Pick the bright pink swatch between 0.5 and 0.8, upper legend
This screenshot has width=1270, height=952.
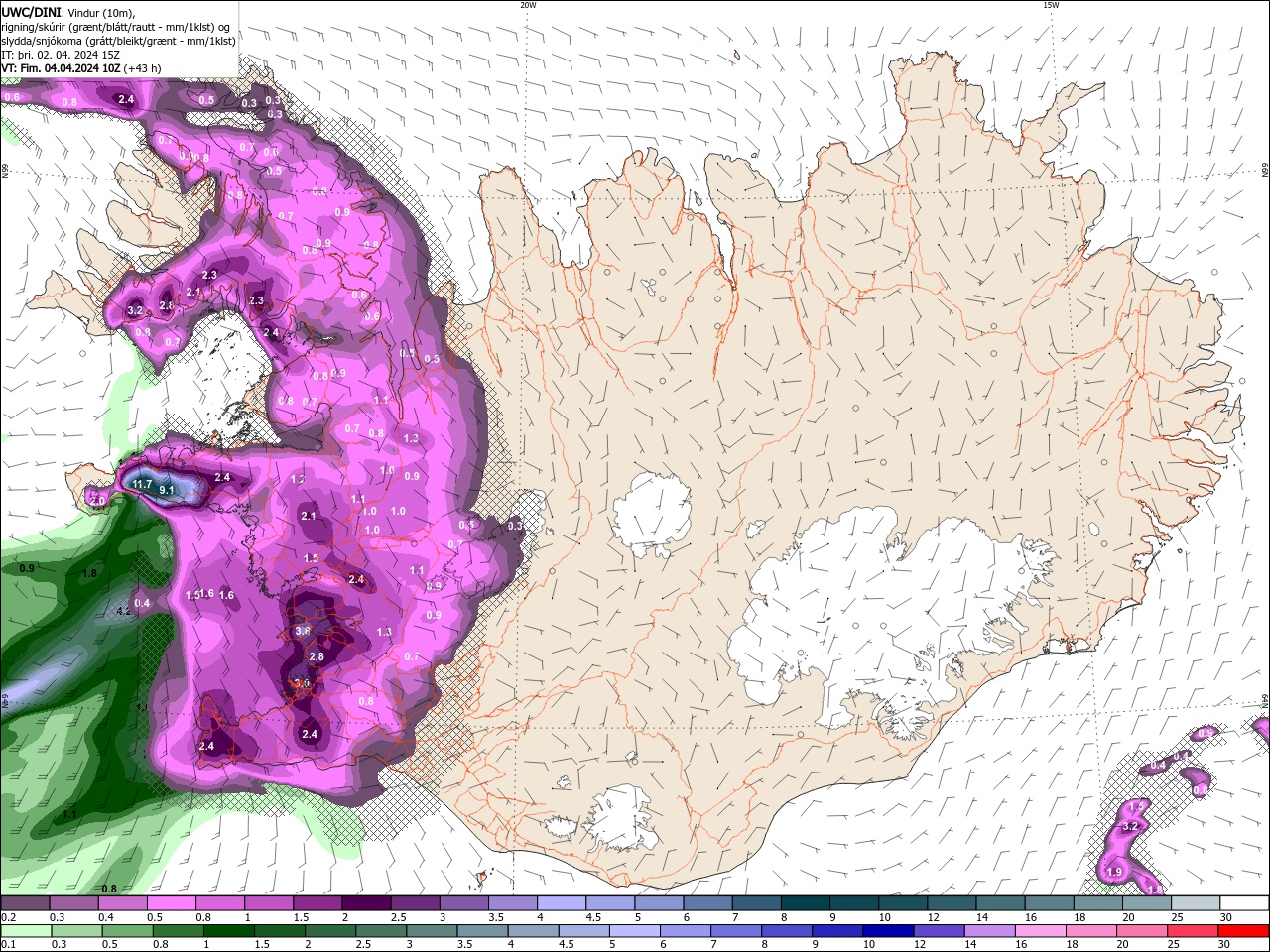coord(171,903)
